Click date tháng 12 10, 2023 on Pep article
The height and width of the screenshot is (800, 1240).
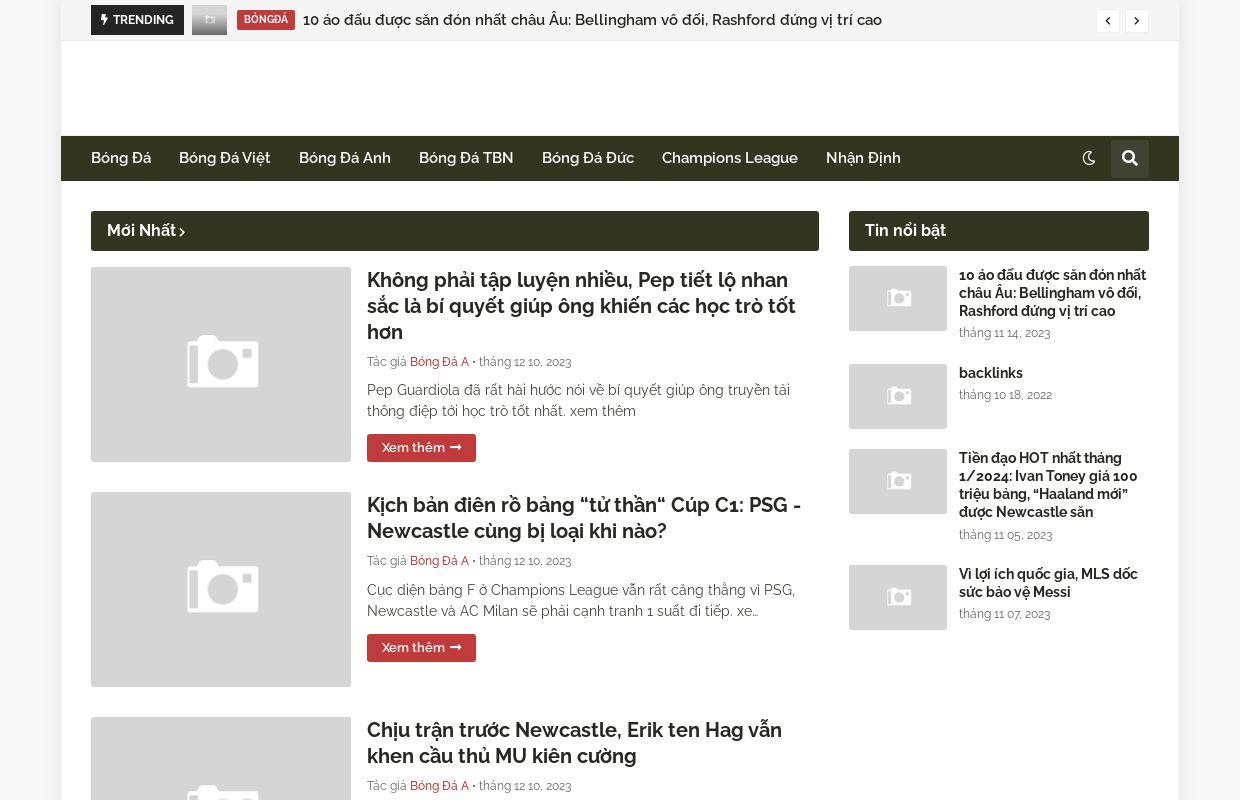[x=525, y=362]
